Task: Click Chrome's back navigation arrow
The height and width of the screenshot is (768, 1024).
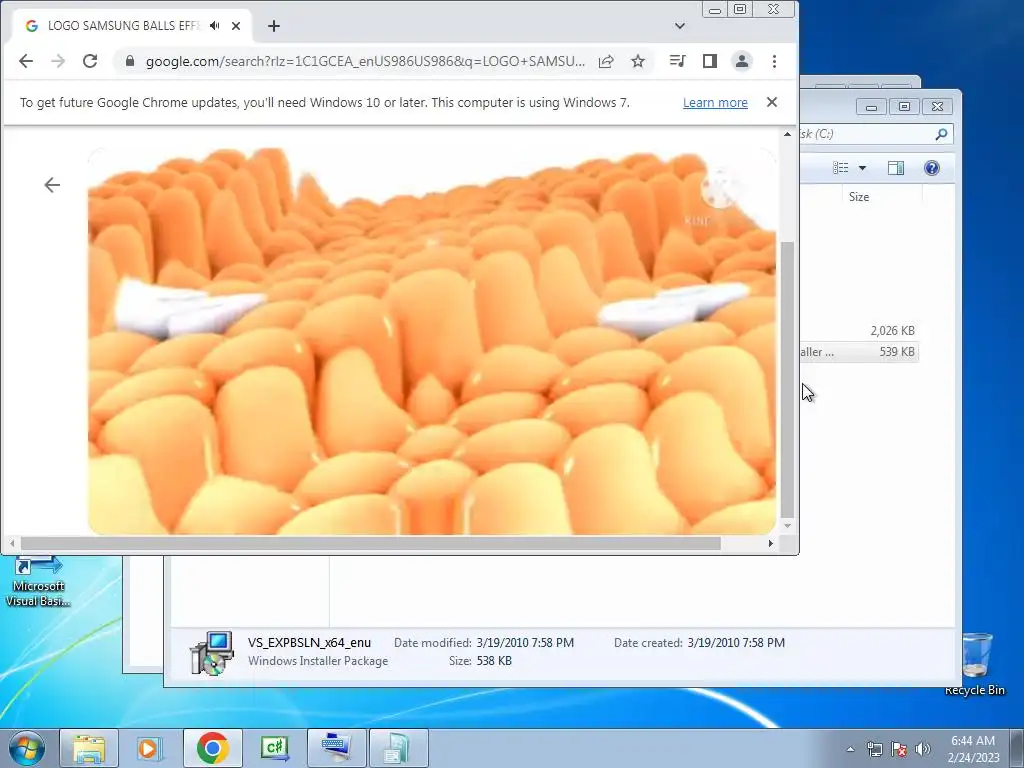Action: 25,61
